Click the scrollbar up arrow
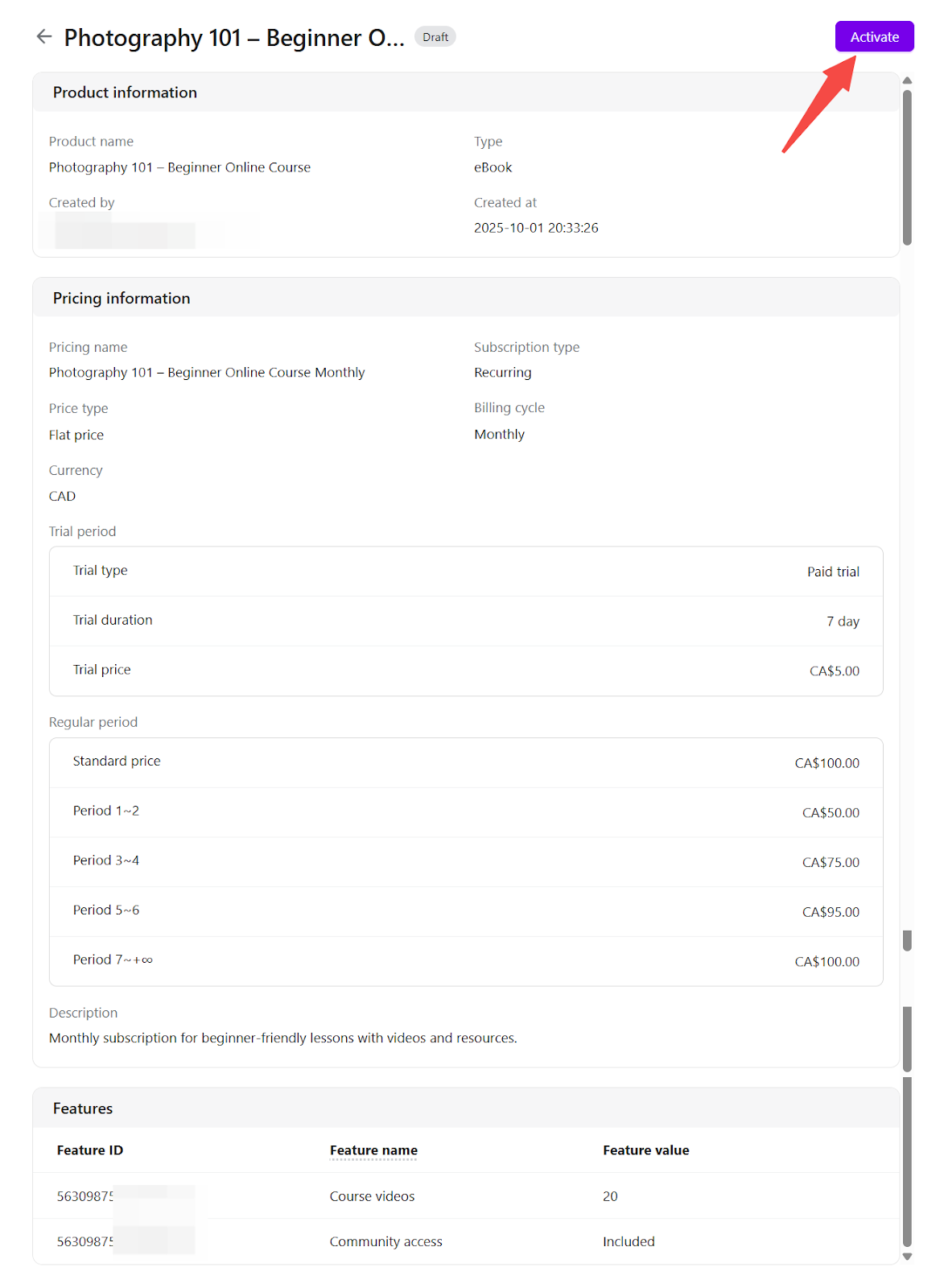The width and height of the screenshot is (944, 1288). tap(907, 80)
